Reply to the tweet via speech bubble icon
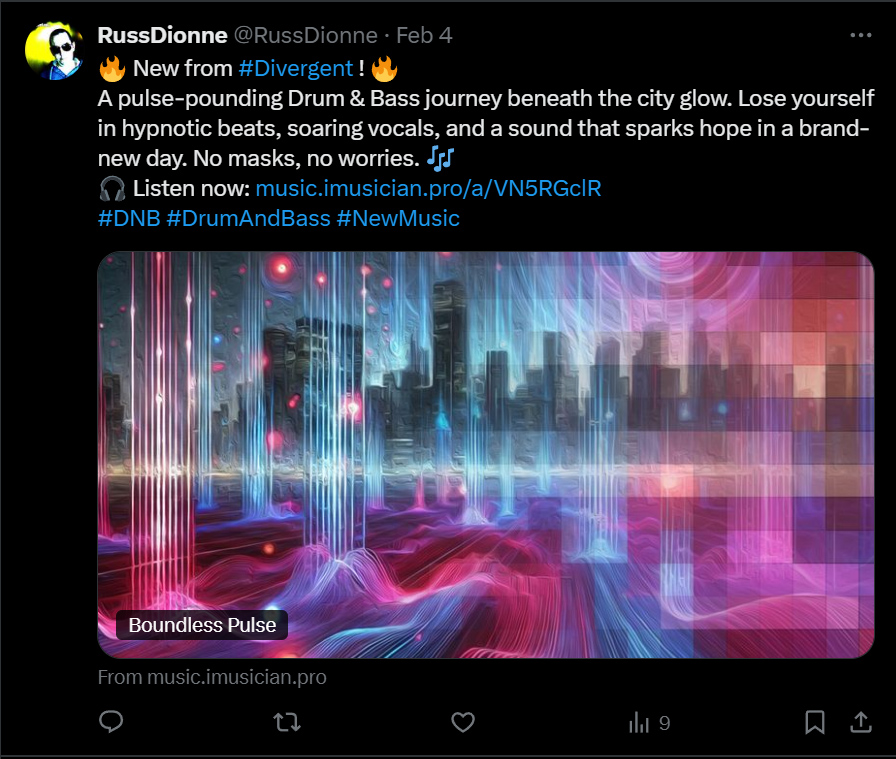Screen dimensions: 896x759 (x=111, y=722)
